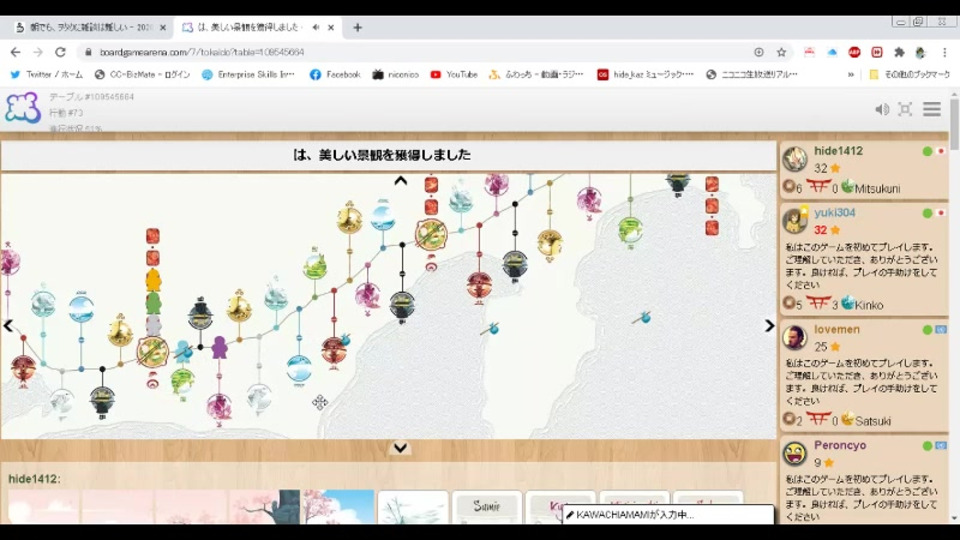This screenshot has width=960, height=540.
Task: Click hide1412's coin counter icon
Action: tap(789, 186)
